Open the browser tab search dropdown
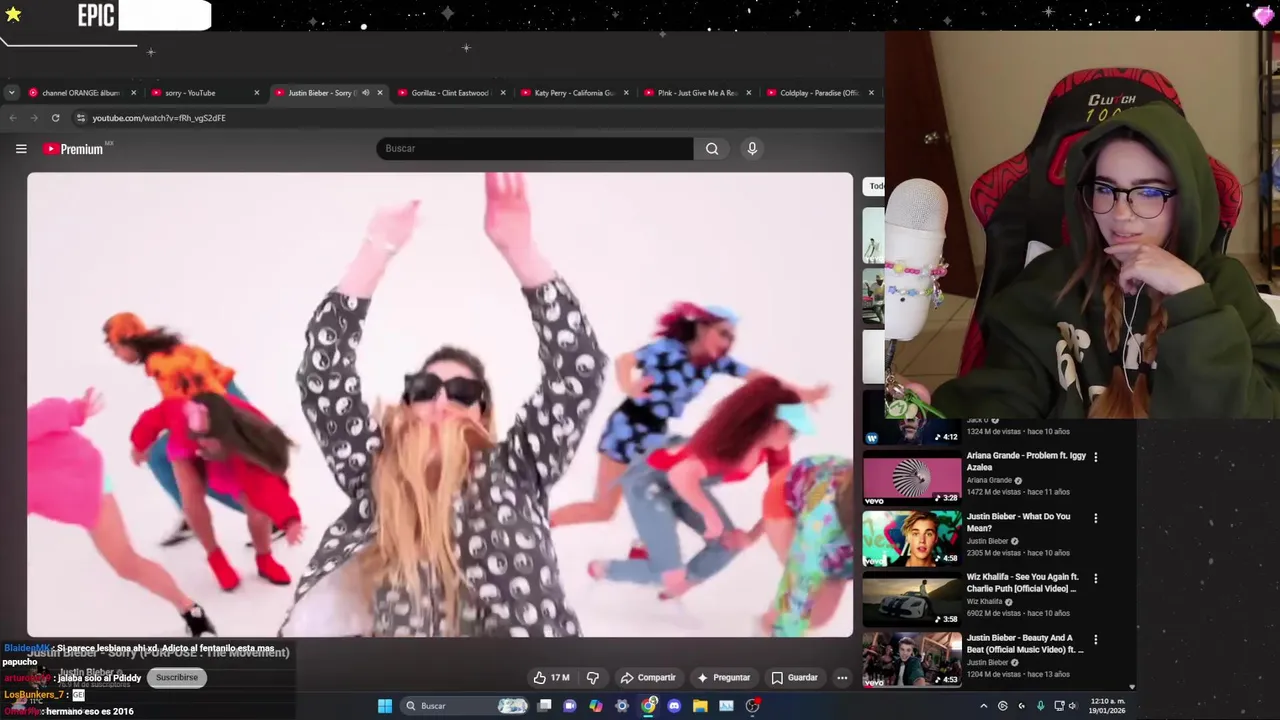This screenshot has width=1280, height=720. (x=11, y=93)
